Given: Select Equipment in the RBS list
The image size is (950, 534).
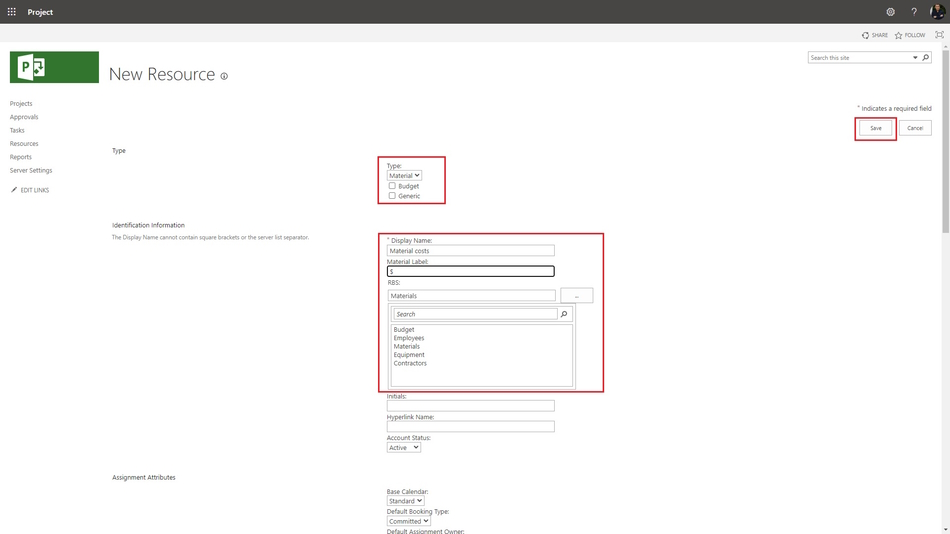Looking at the screenshot, I should point(409,355).
